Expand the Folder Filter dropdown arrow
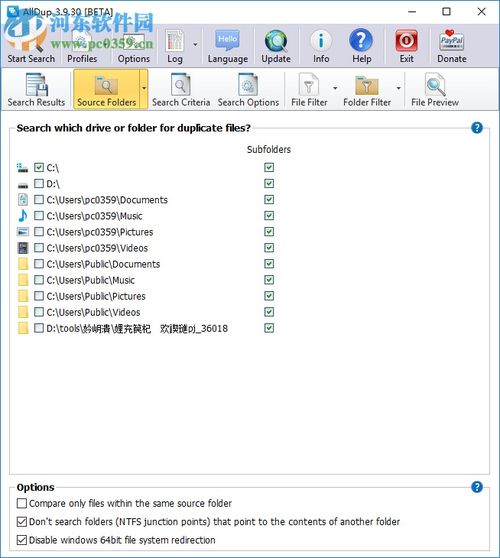Viewport: 500px width, 558px height. point(399,88)
